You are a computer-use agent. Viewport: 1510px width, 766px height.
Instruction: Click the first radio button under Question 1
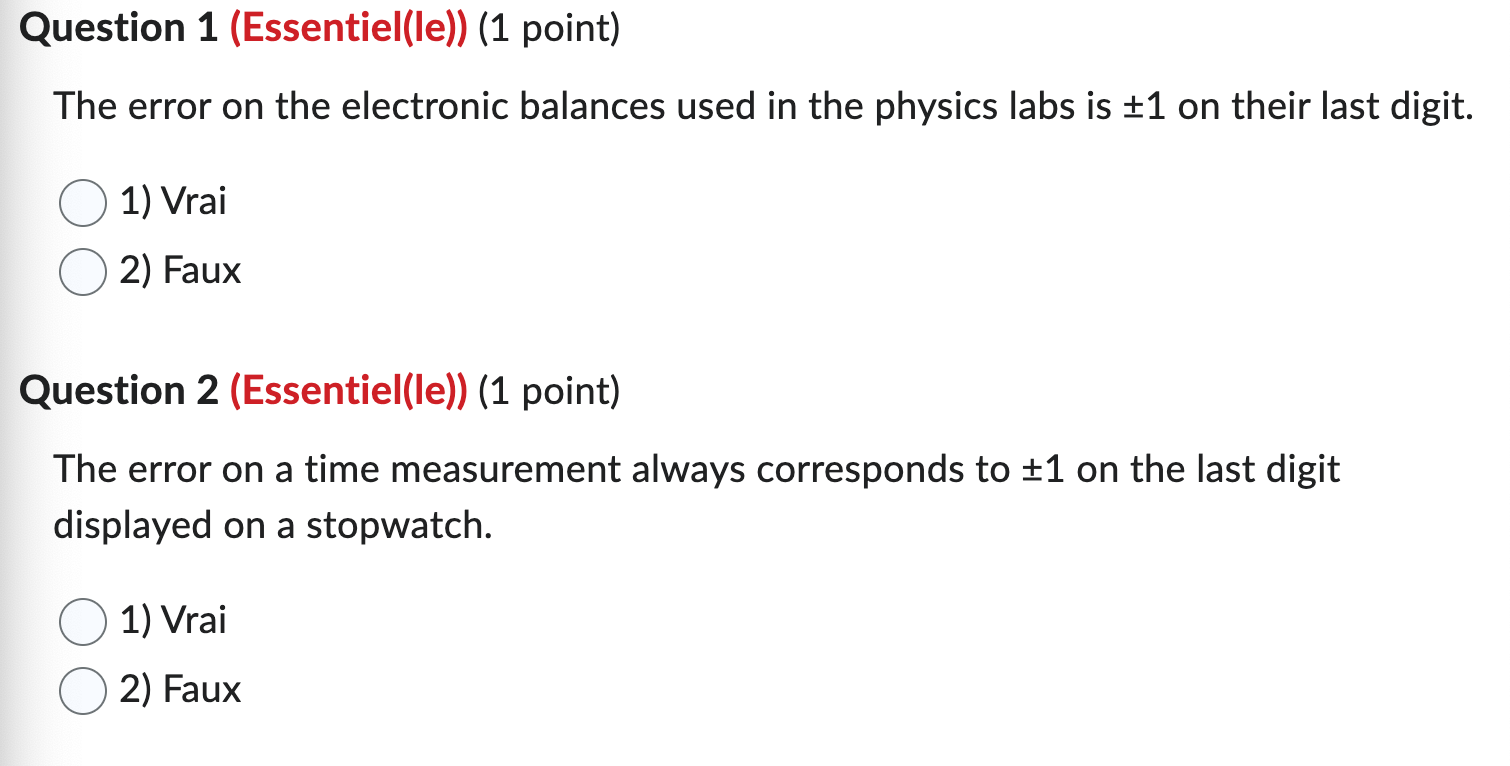(82, 203)
